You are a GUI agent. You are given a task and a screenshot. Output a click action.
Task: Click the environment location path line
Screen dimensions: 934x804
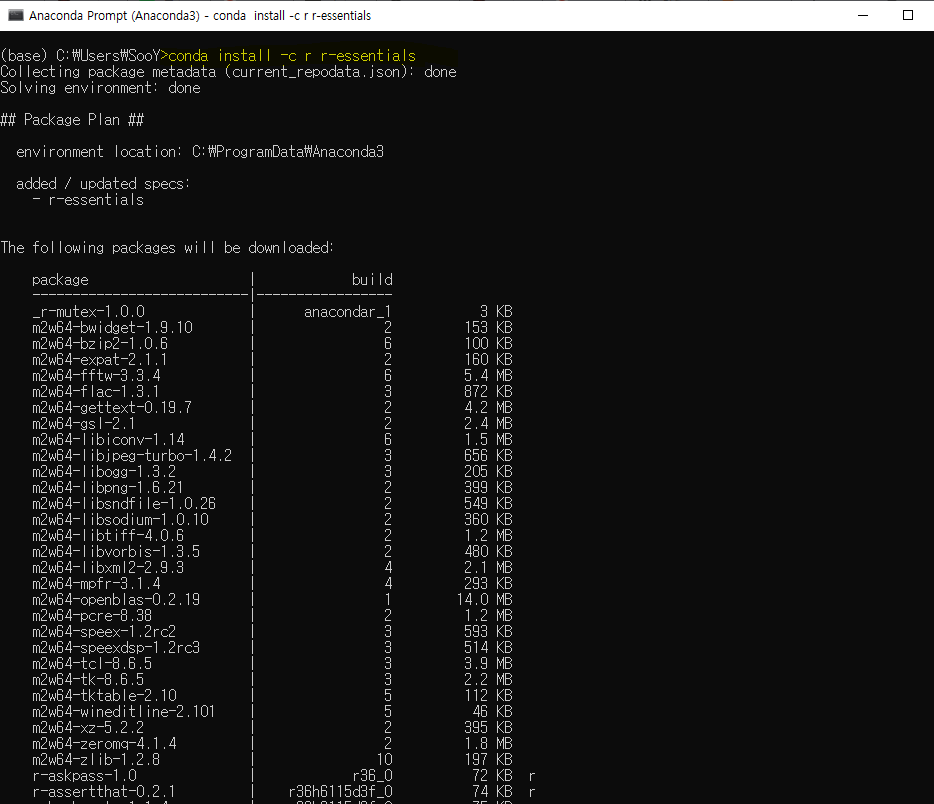click(200, 152)
